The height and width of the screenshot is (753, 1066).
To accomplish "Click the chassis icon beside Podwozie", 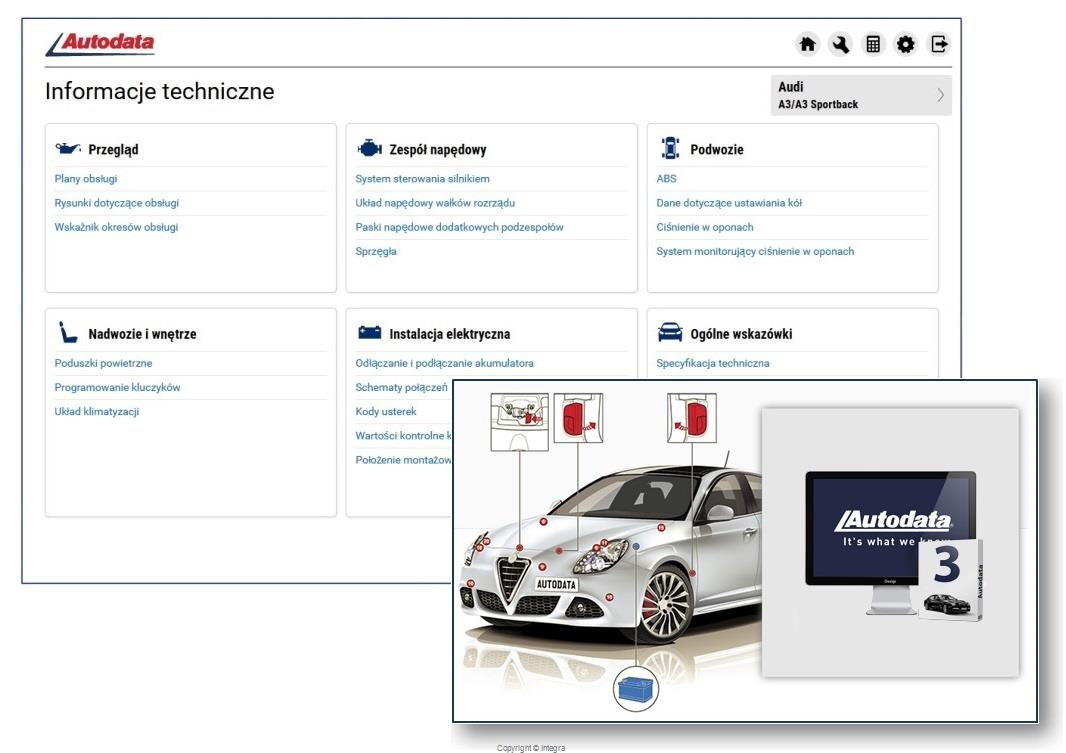I will tap(670, 147).
